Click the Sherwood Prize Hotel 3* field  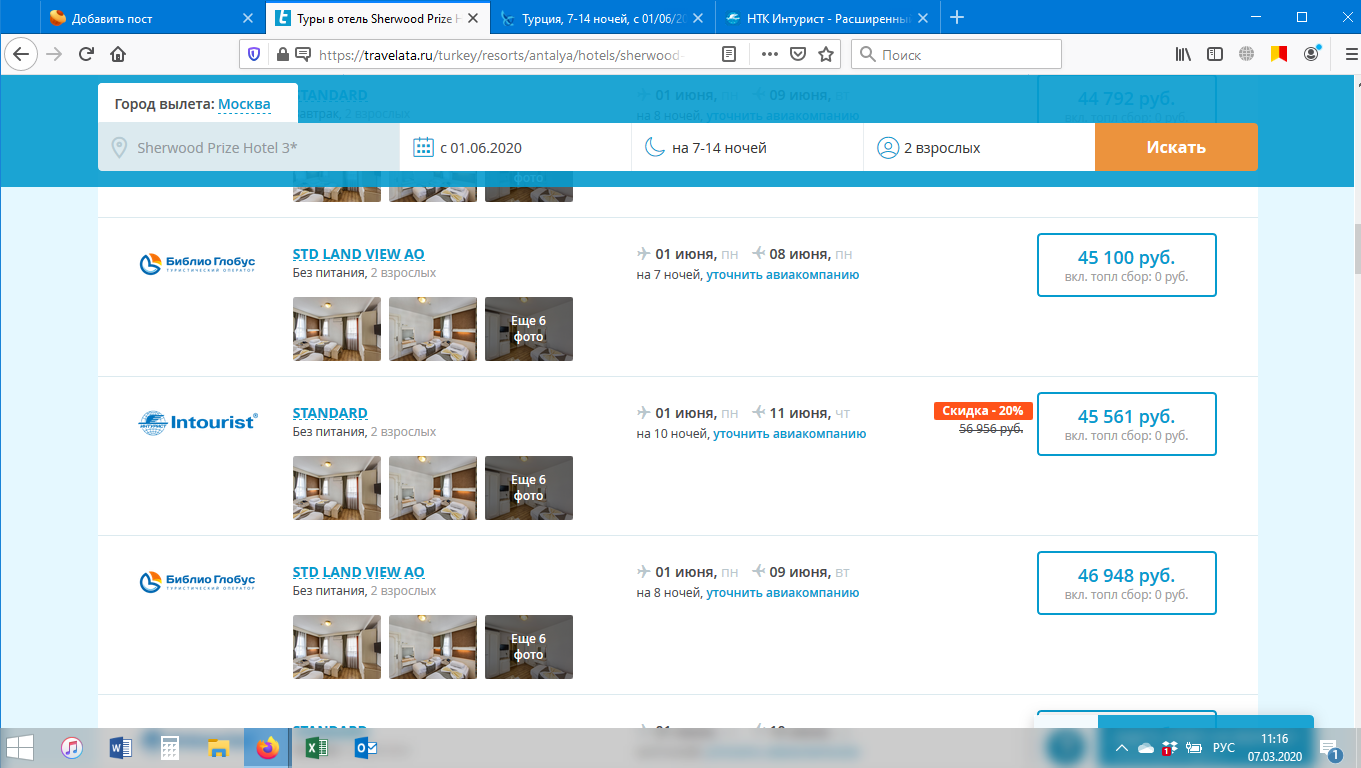point(248,148)
